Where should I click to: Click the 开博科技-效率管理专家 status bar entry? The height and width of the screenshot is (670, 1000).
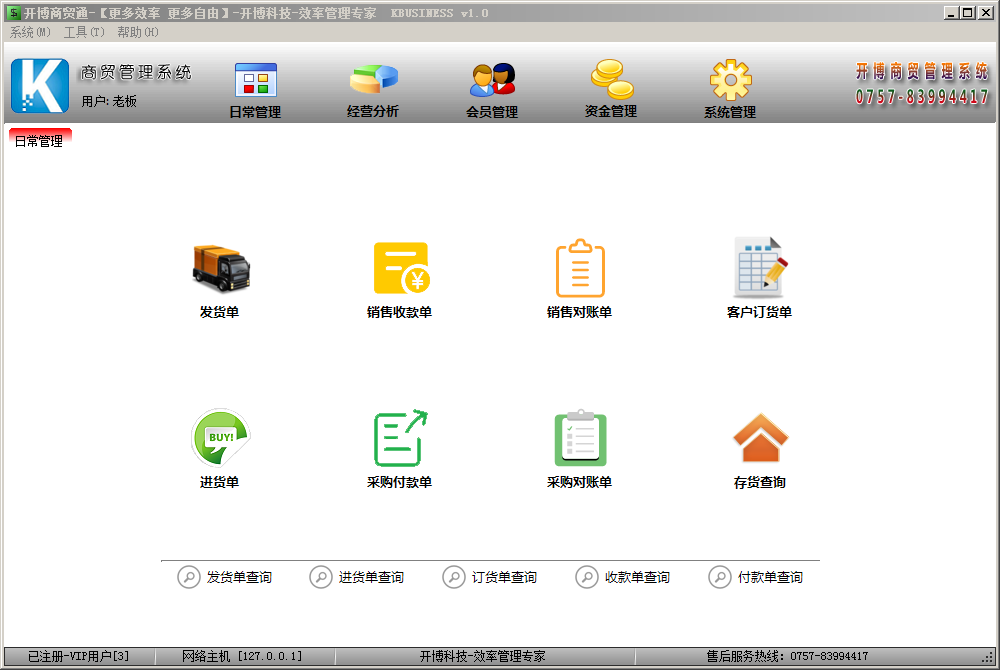483,656
